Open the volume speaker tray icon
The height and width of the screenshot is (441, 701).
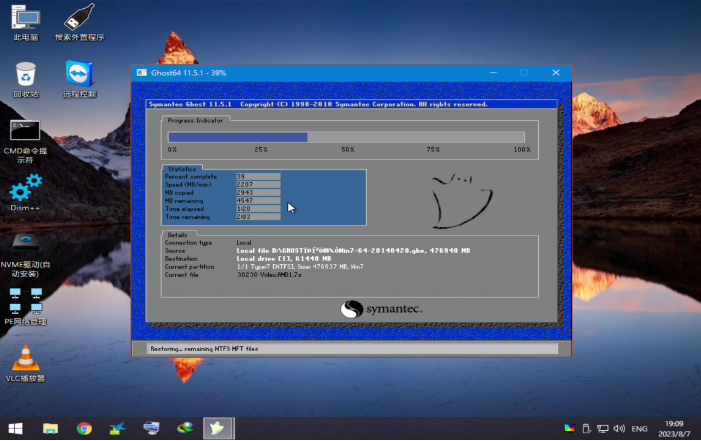coord(619,428)
